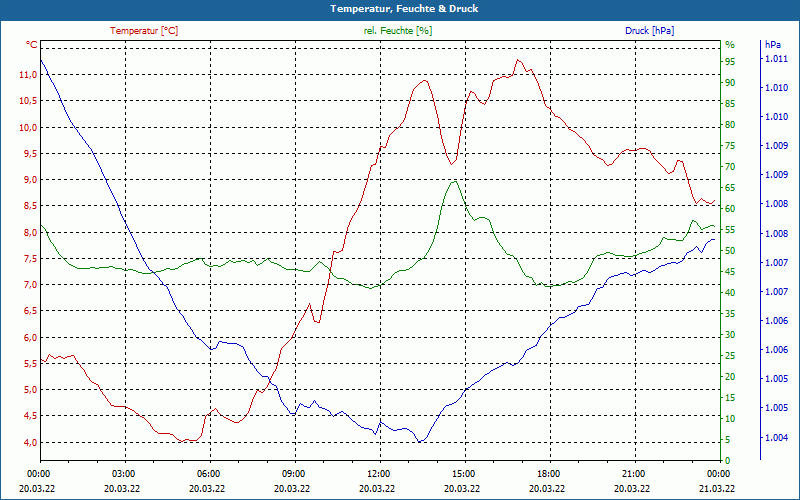800x500 pixels.
Task: Pick the 06:00 time axis label
Action: (x=208, y=473)
